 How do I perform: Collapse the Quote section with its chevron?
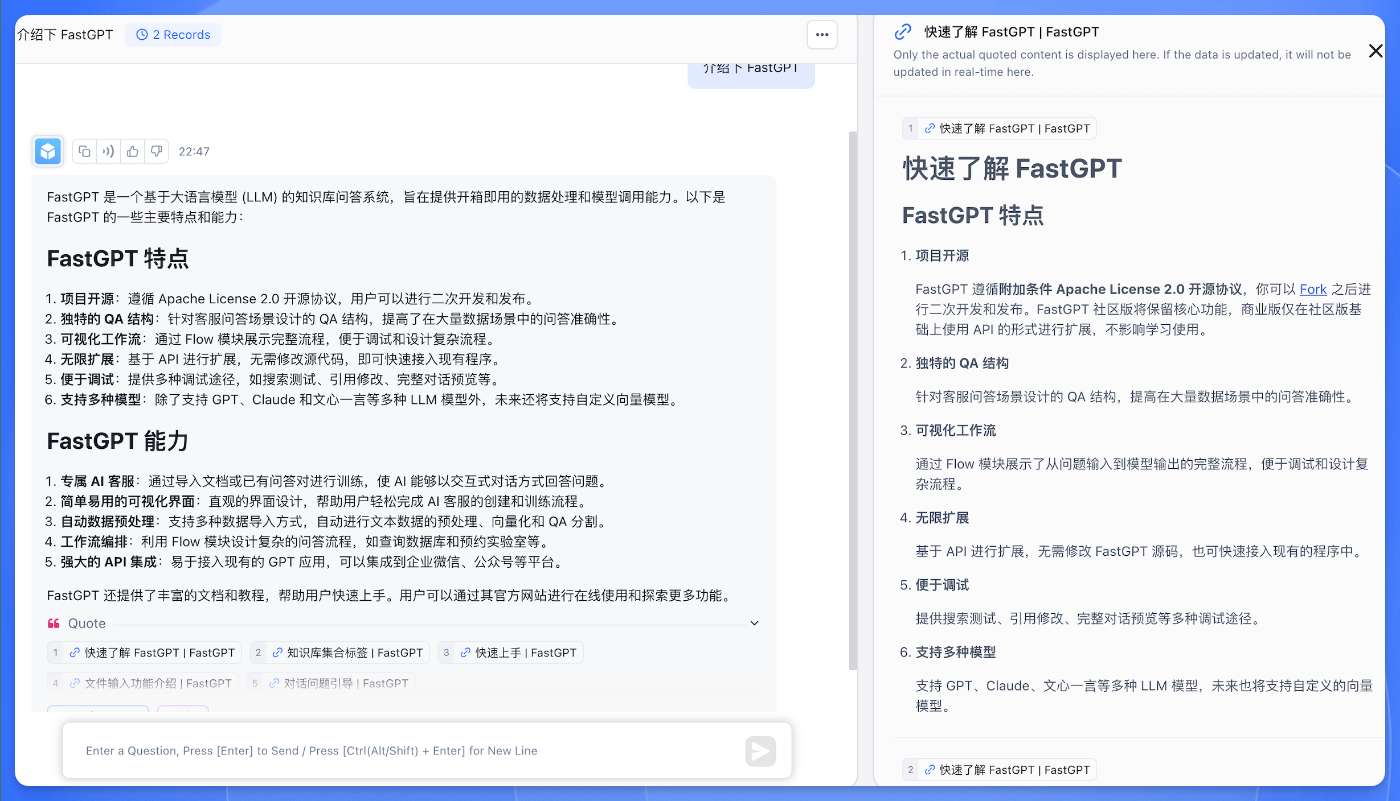coord(754,623)
